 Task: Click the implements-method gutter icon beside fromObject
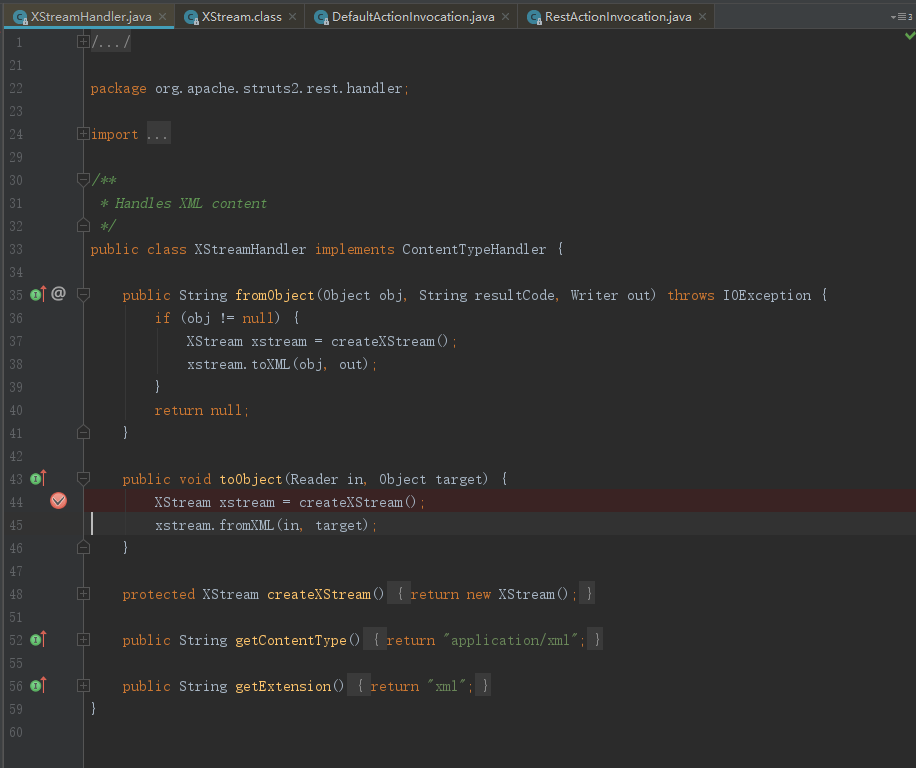(38, 294)
